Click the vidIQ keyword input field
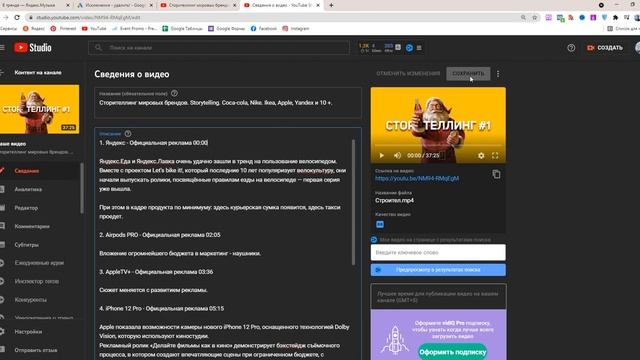640x360 pixels. click(438, 252)
